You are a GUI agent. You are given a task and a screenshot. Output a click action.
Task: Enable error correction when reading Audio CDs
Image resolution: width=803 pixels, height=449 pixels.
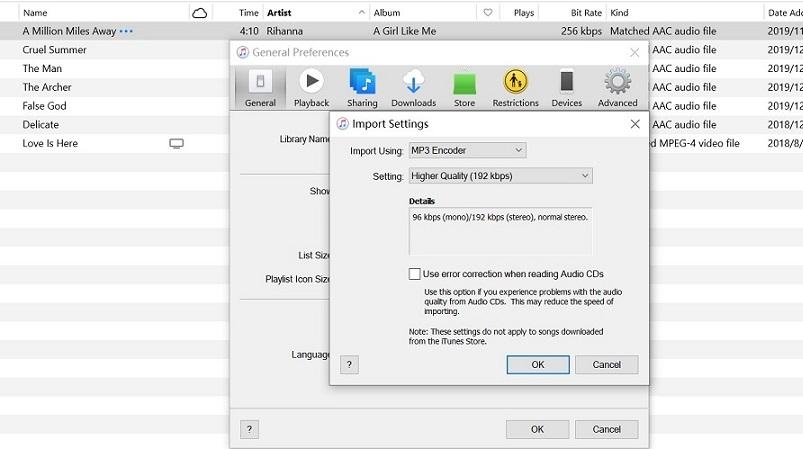click(x=415, y=274)
